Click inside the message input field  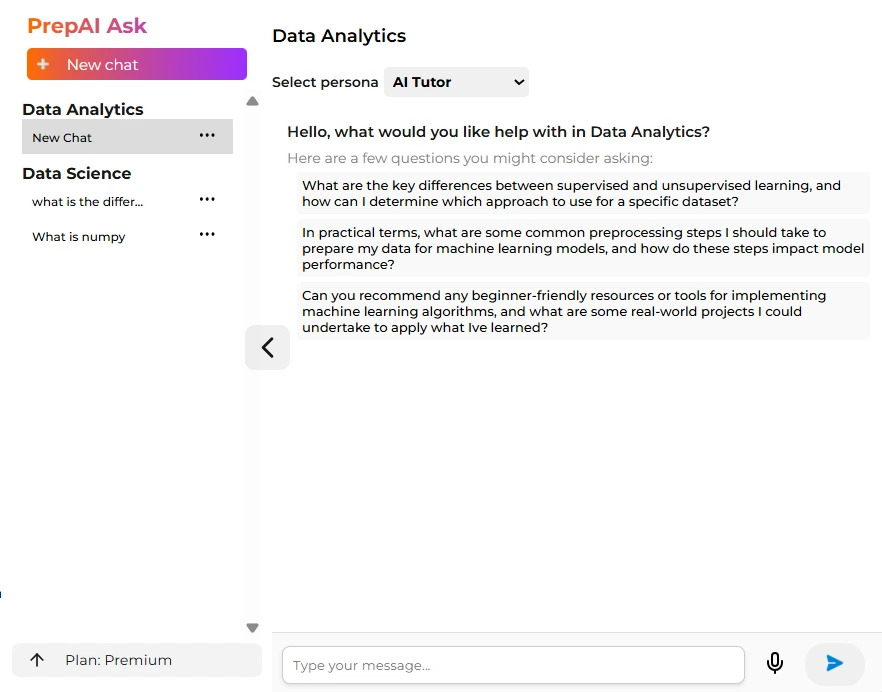click(x=512, y=664)
